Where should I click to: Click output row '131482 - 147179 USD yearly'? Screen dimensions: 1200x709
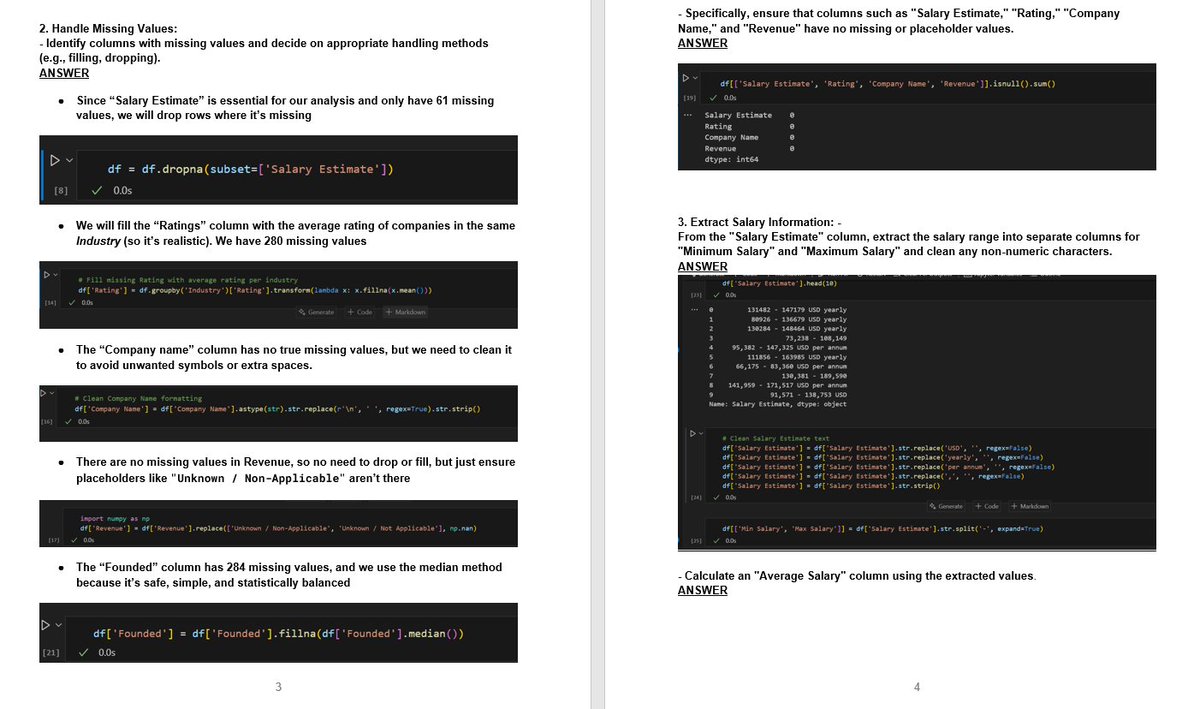(x=797, y=310)
